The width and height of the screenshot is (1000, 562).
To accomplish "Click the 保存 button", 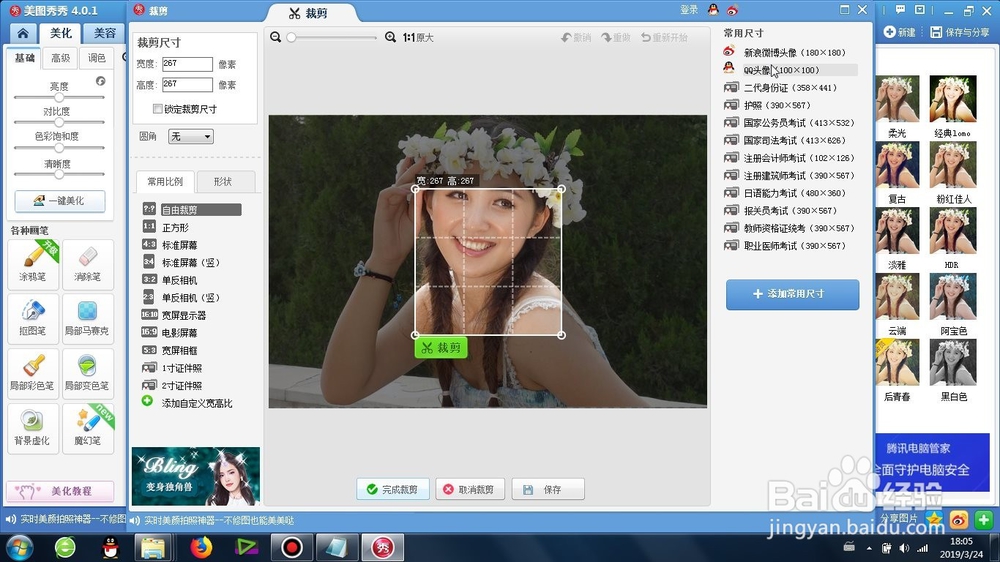I will coord(548,489).
